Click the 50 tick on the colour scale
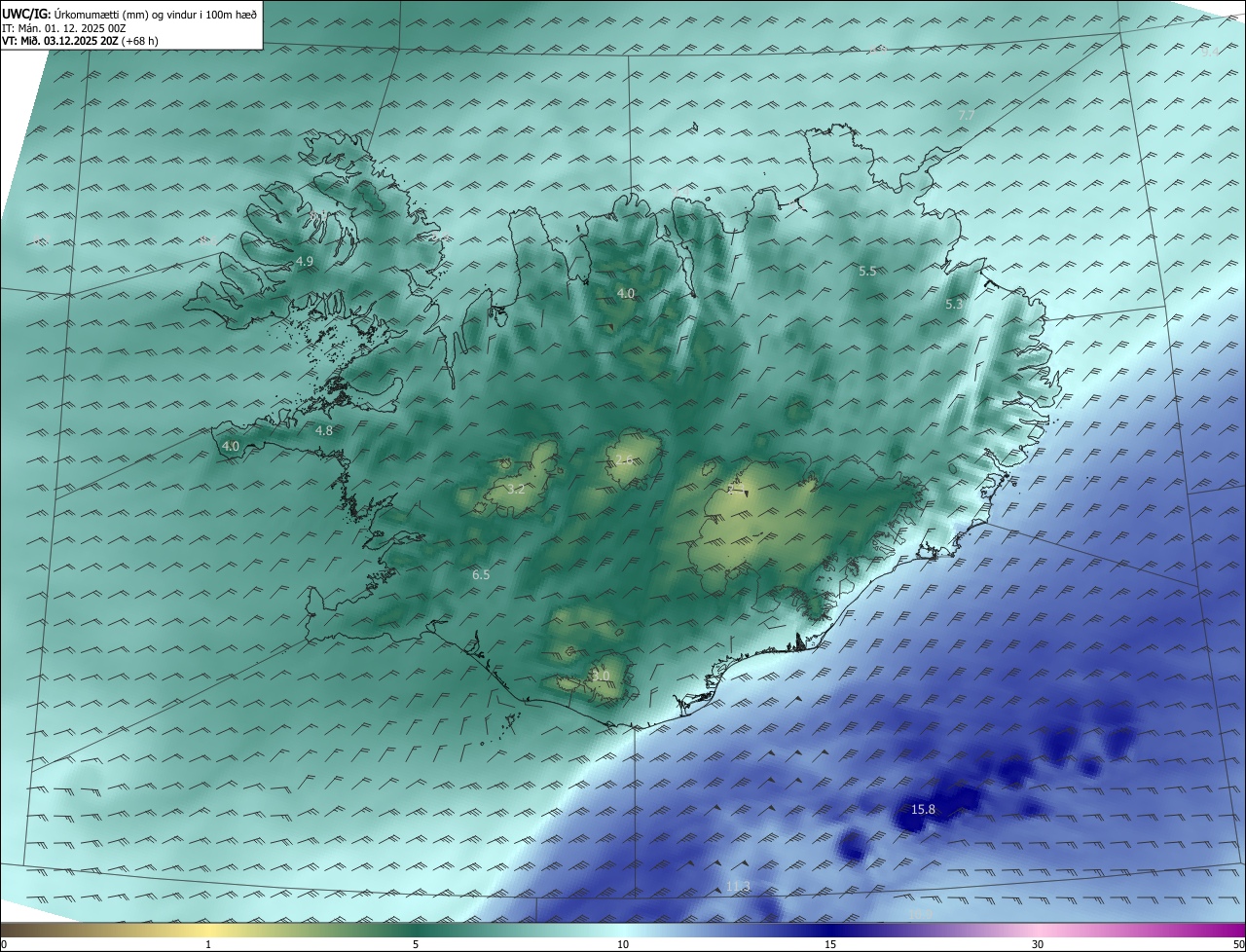 pos(1238,944)
